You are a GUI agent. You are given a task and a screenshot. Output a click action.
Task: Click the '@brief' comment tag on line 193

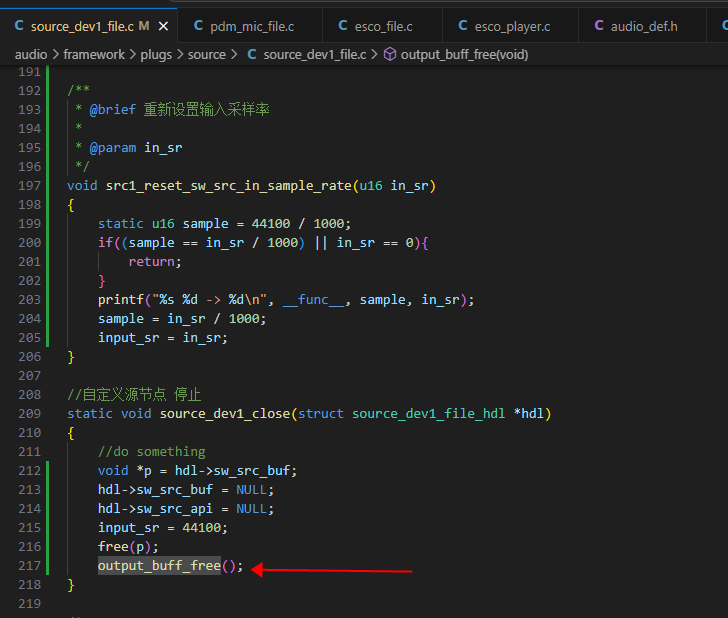[112, 110]
